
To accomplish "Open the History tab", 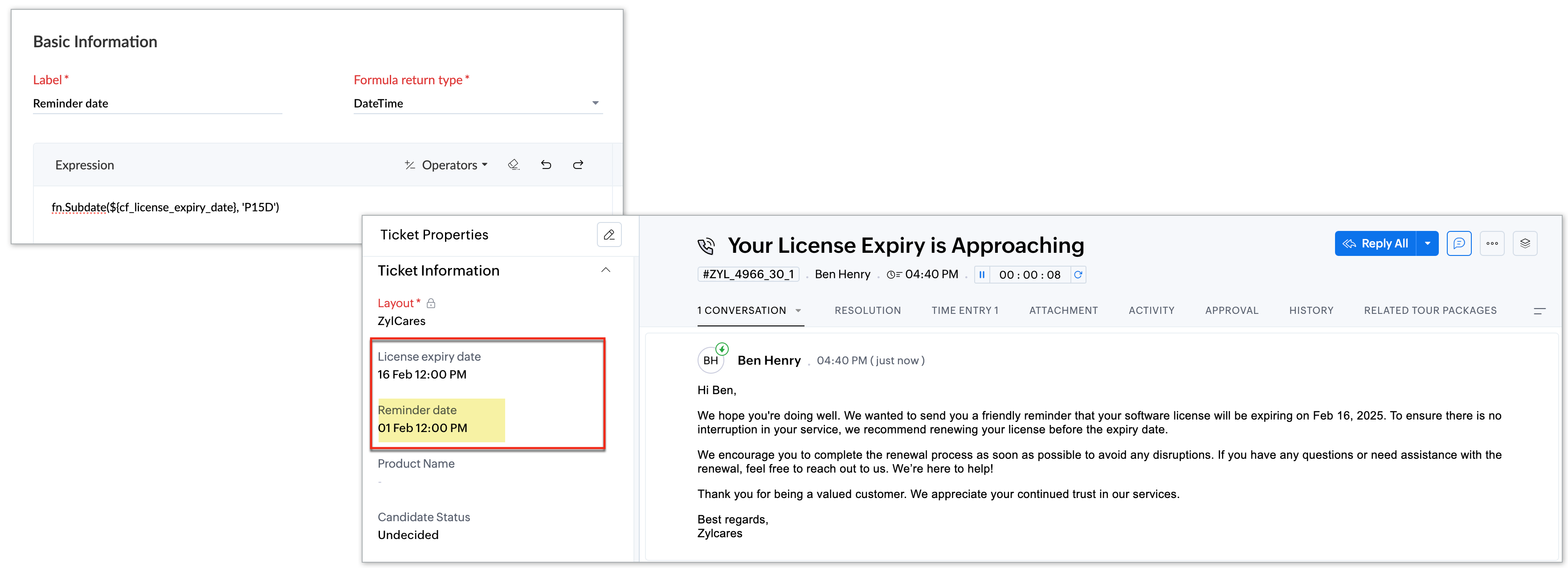I will click(1311, 310).
